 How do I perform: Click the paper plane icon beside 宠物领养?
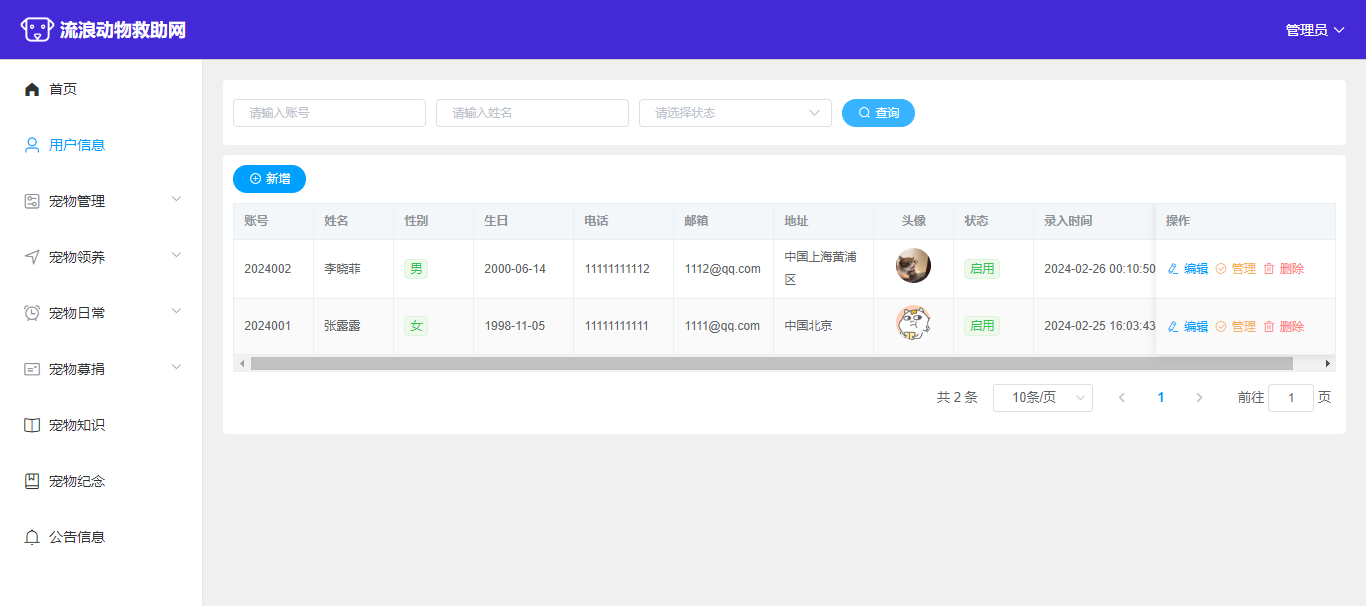32,257
